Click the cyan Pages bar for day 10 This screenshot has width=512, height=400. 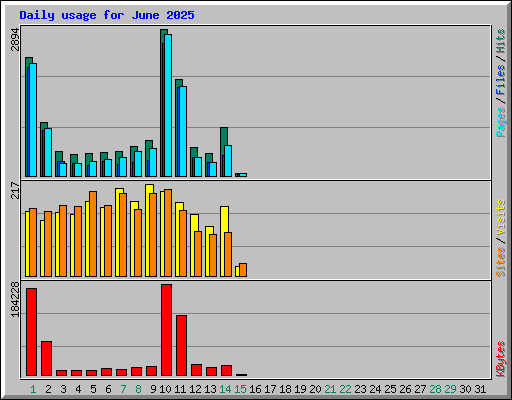click(x=168, y=105)
